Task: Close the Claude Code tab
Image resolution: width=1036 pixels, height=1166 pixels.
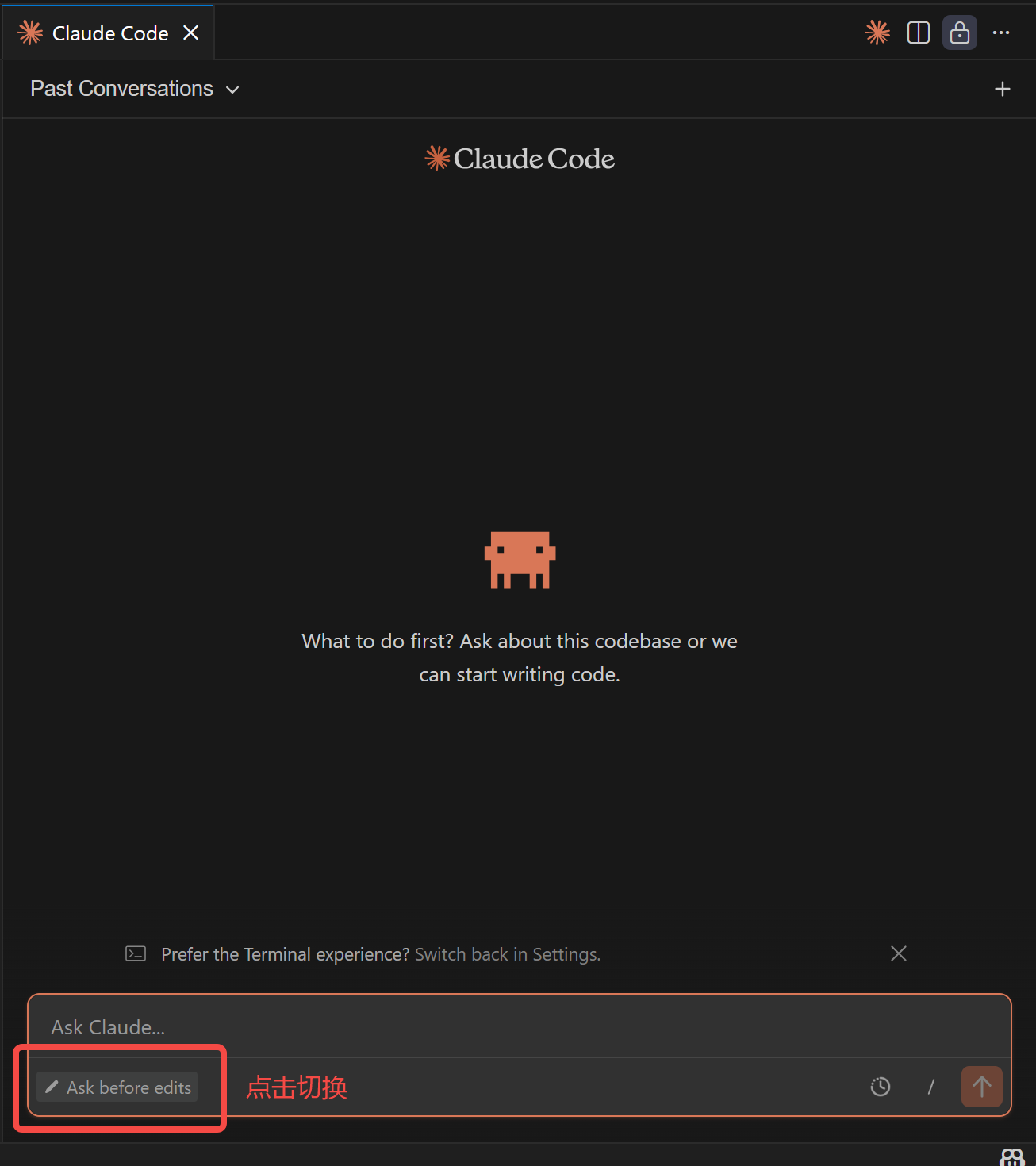Action: (x=191, y=33)
